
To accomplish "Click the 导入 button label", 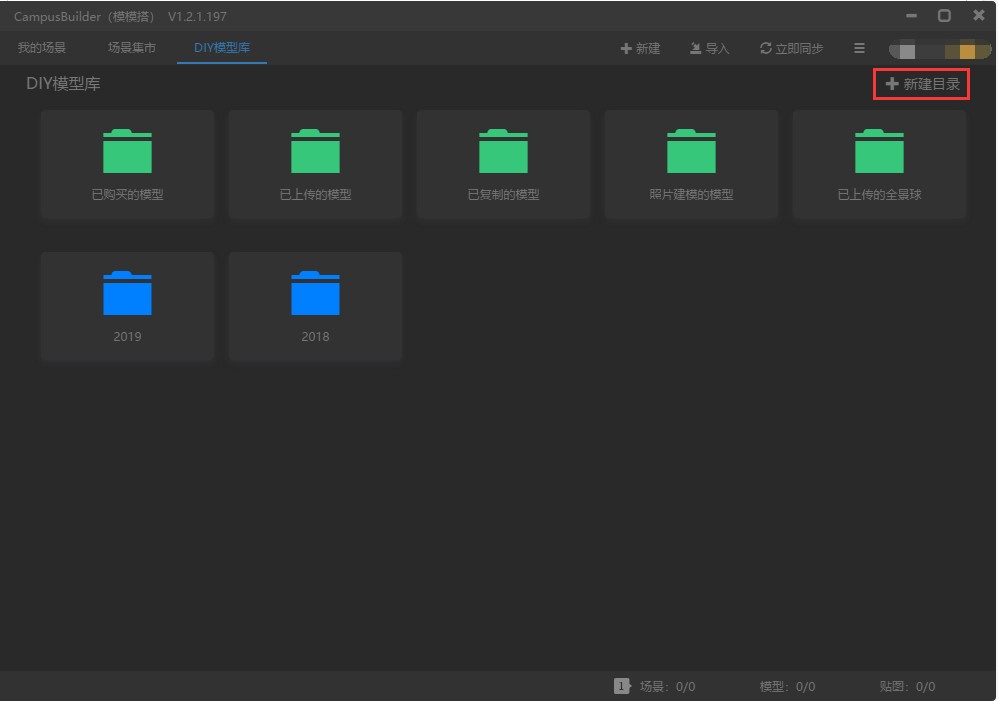I will pos(717,48).
